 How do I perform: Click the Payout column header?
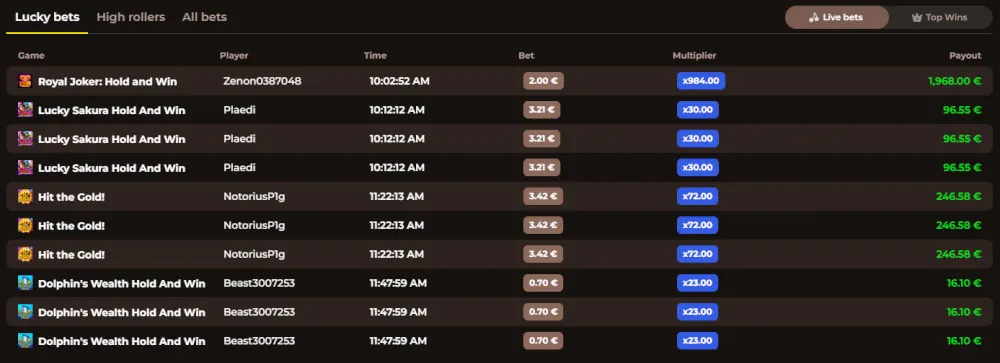(x=965, y=56)
